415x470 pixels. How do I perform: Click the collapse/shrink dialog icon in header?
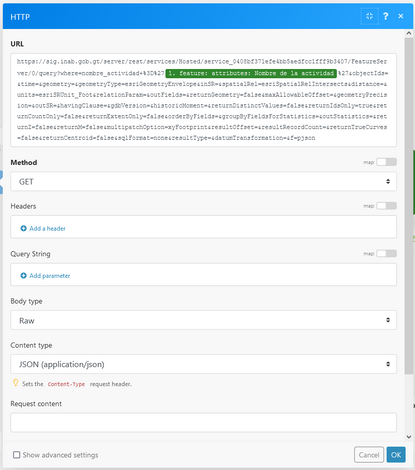(x=369, y=16)
